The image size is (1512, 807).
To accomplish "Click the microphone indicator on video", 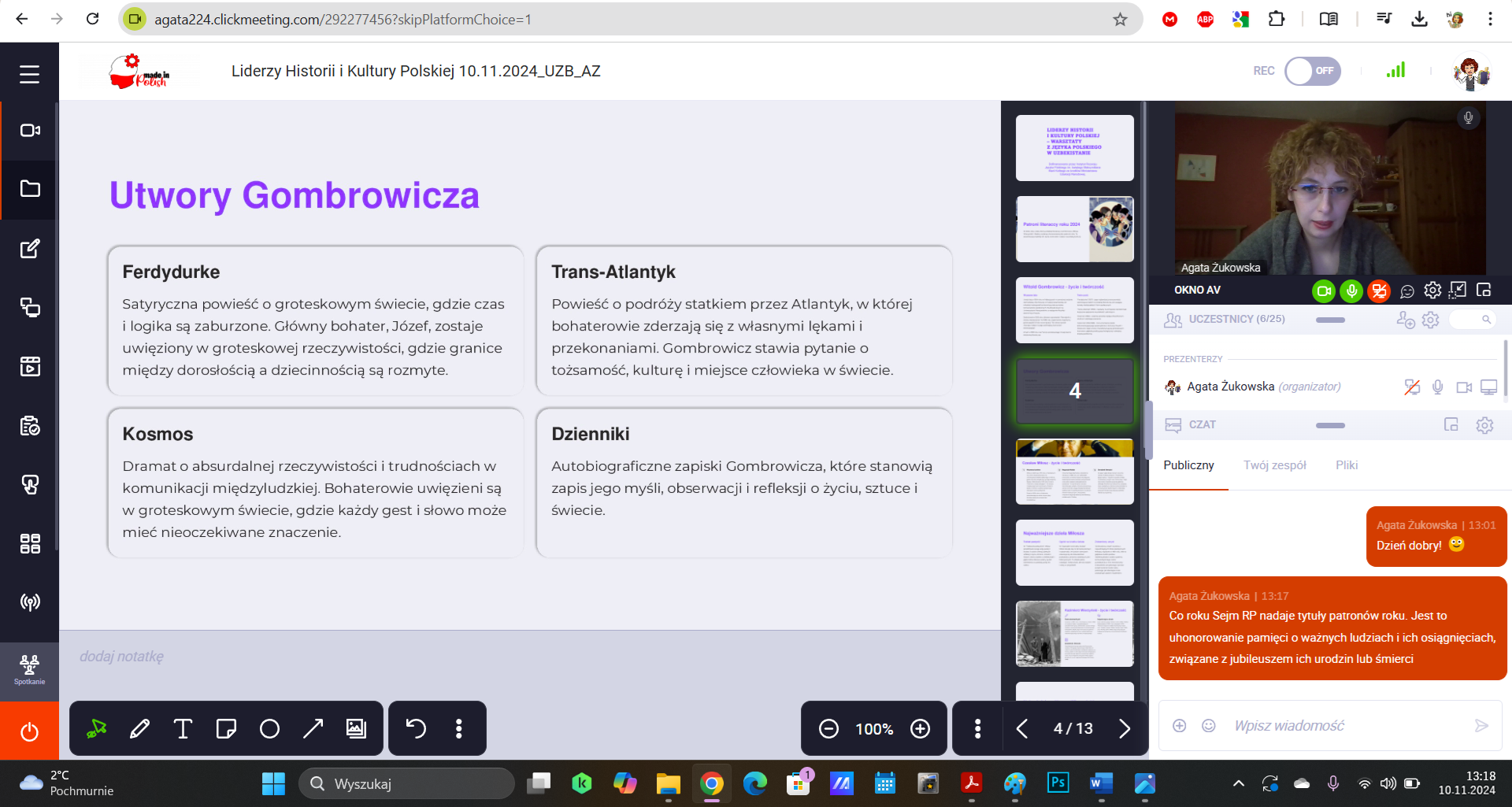I will [1468, 118].
